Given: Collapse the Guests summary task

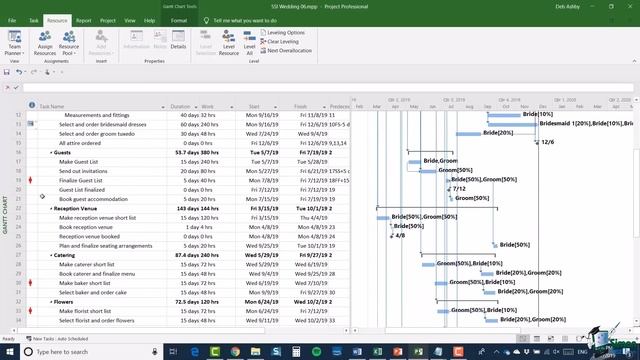Looking at the screenshot, I should pos(51,153).
